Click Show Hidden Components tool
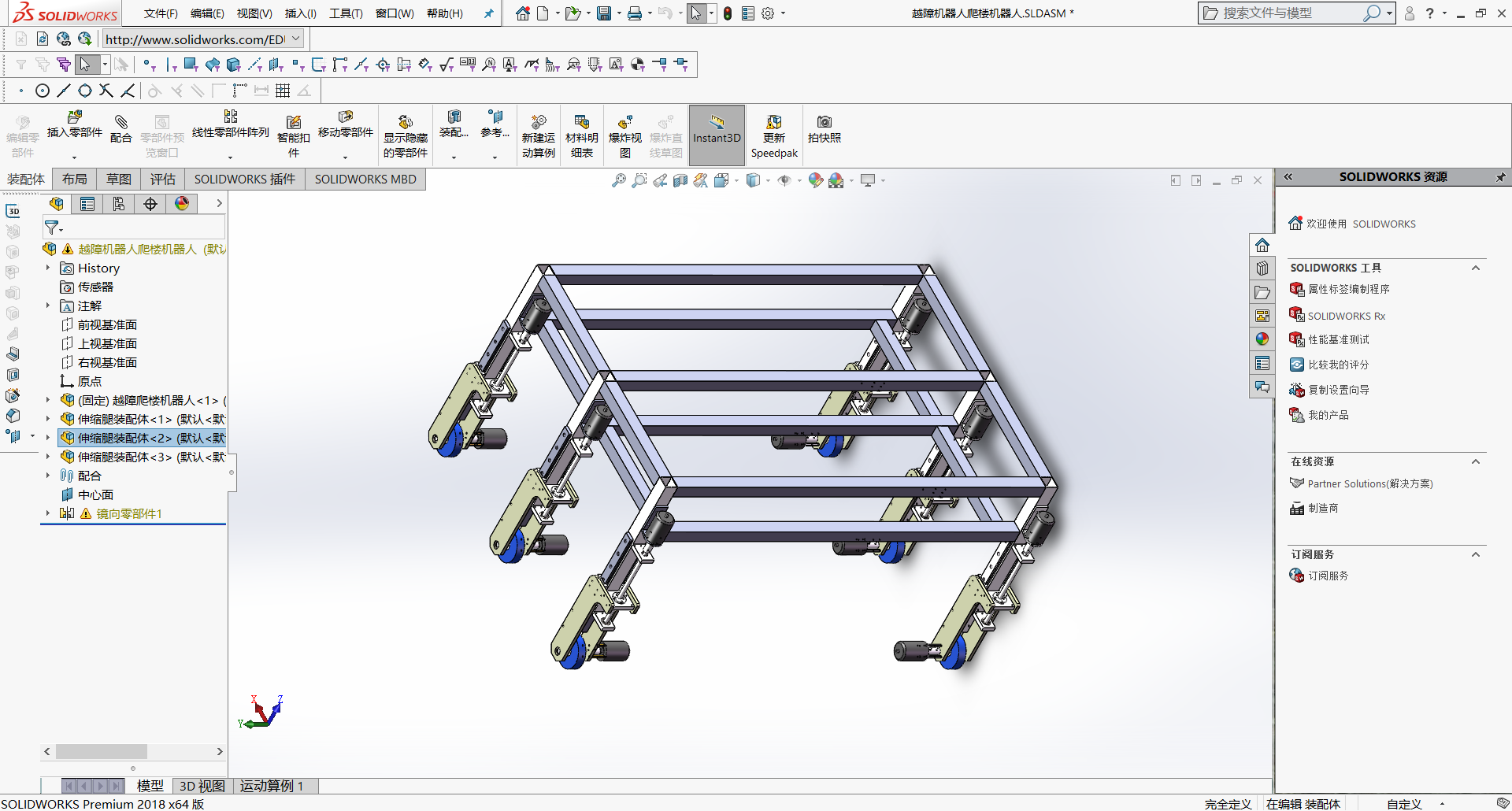Screen dimensions: 1512x811 [406, 135]
